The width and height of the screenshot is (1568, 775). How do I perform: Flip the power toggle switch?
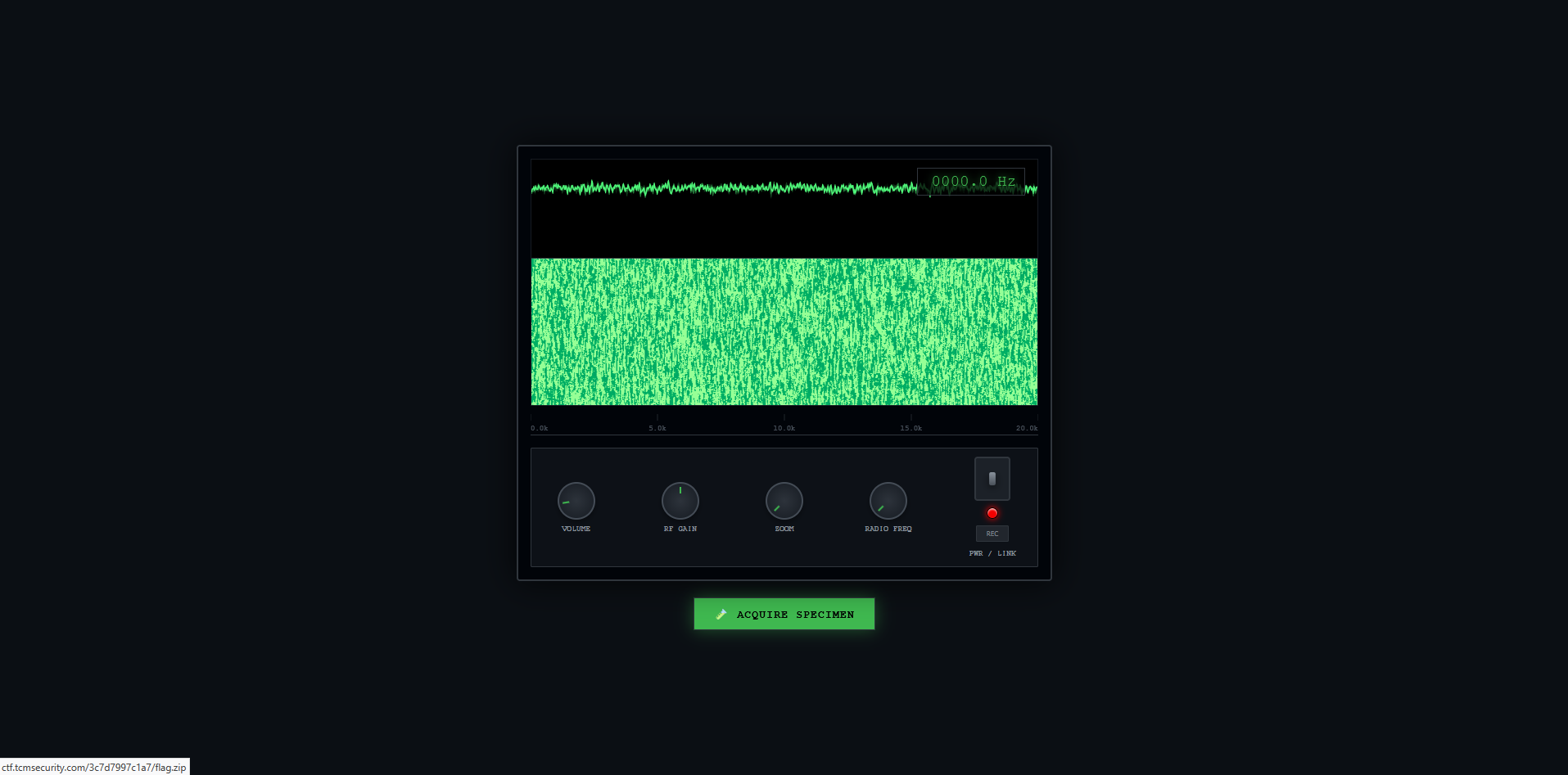[x=992, y=479]
